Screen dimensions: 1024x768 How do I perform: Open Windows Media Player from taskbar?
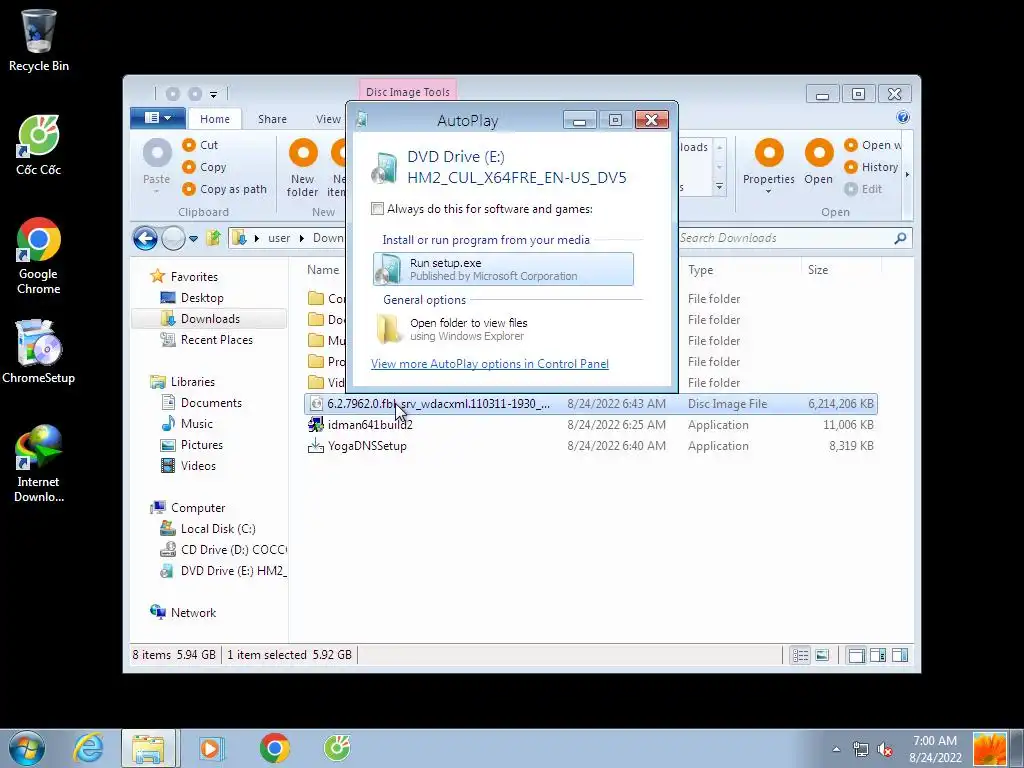[x=211, y=748]
